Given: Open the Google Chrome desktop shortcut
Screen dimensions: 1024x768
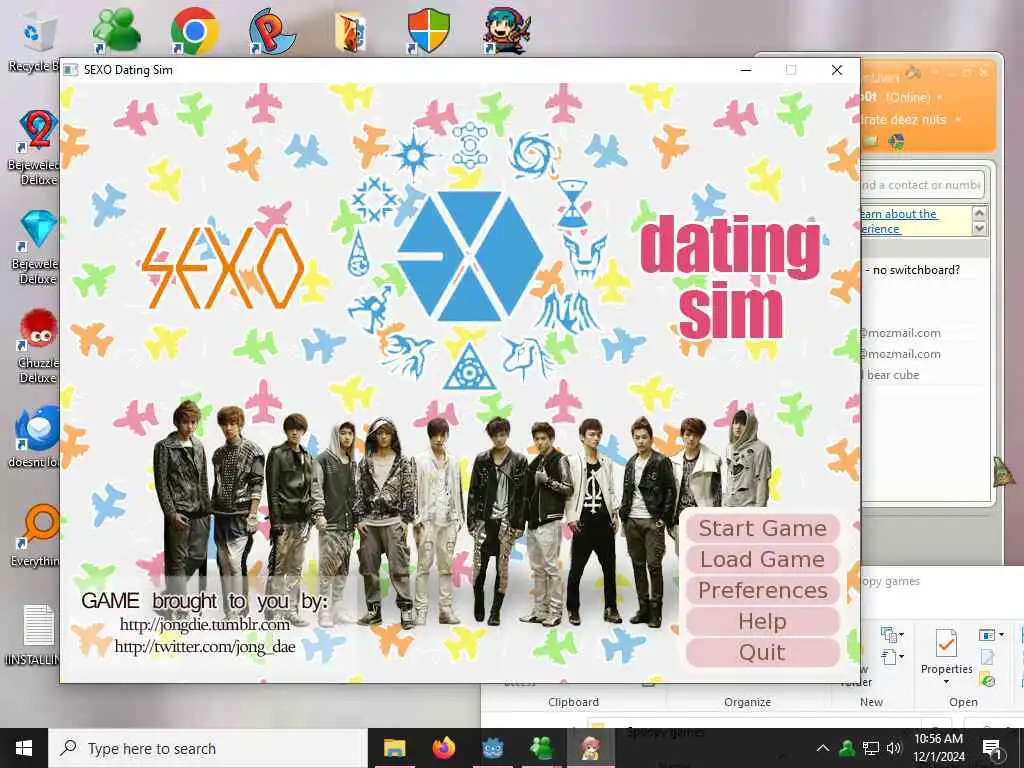Looking at the screenshot, I should click(x=194, y=31).
